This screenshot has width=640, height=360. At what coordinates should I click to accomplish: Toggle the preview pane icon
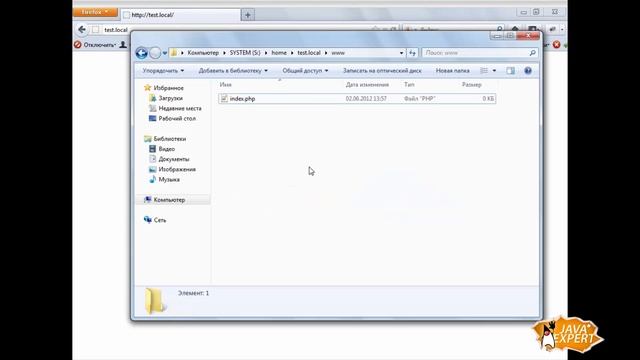tap(510, 71)
